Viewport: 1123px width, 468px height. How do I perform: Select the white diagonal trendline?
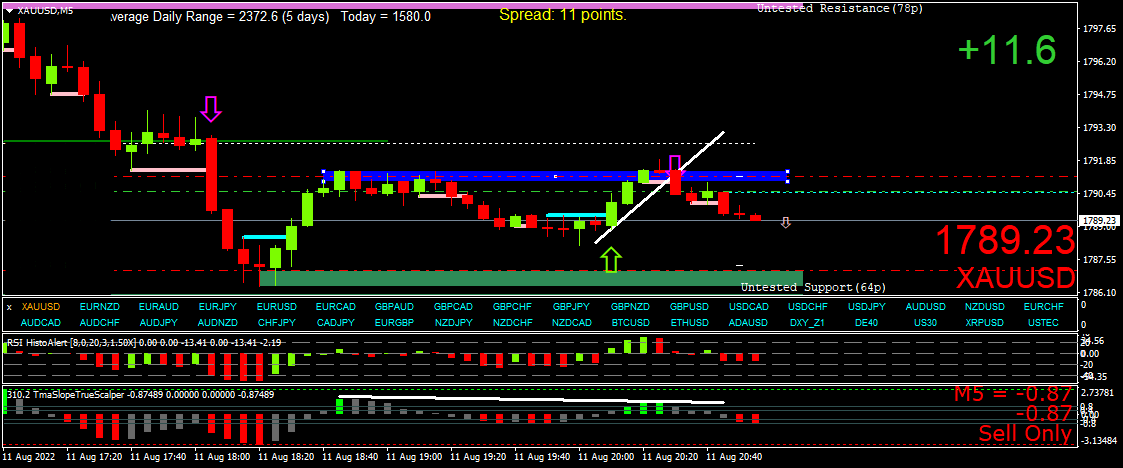(x=659, y=188)
